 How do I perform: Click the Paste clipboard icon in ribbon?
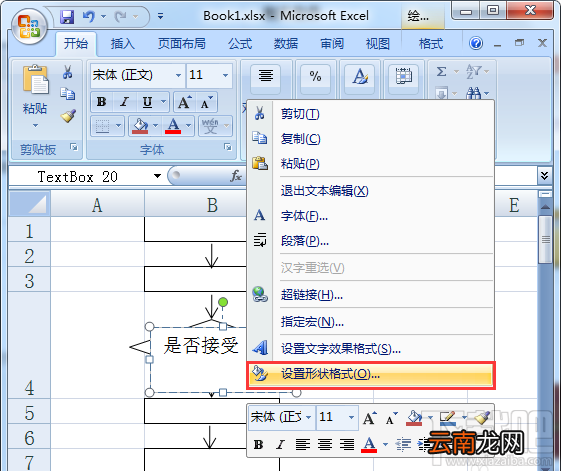click(x=35, y=80)
